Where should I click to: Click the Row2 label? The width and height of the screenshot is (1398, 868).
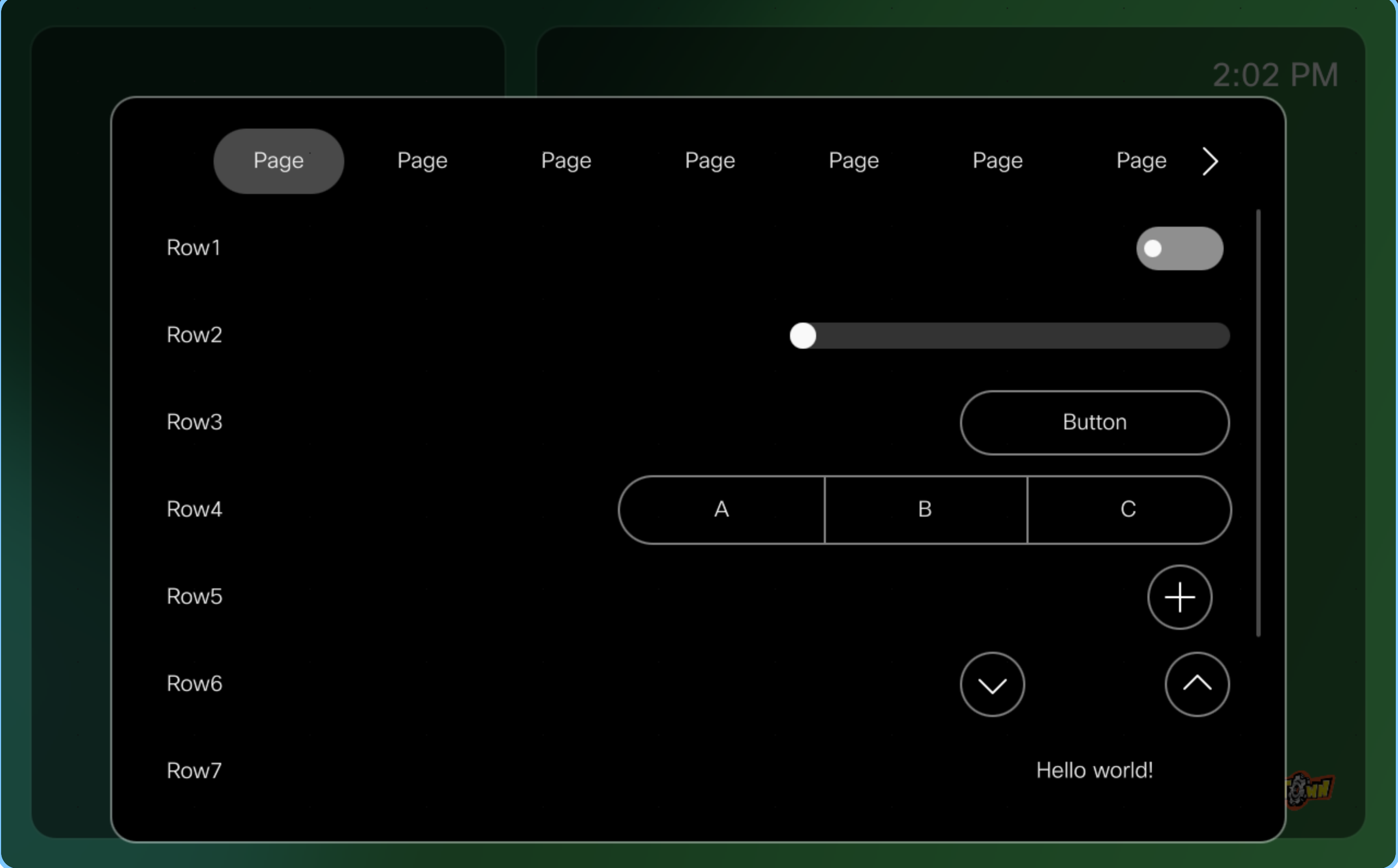point(194,335)
